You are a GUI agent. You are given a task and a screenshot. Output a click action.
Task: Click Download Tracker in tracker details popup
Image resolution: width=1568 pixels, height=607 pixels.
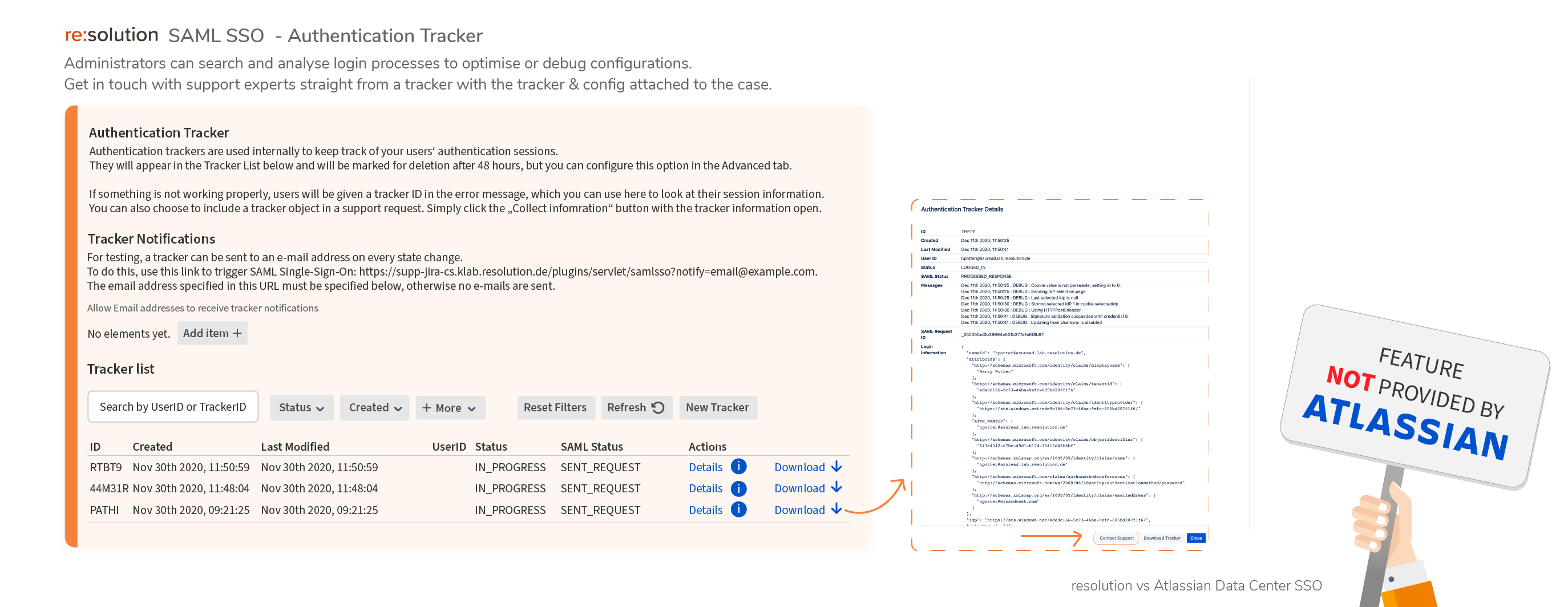click(x=1161, y=538)
